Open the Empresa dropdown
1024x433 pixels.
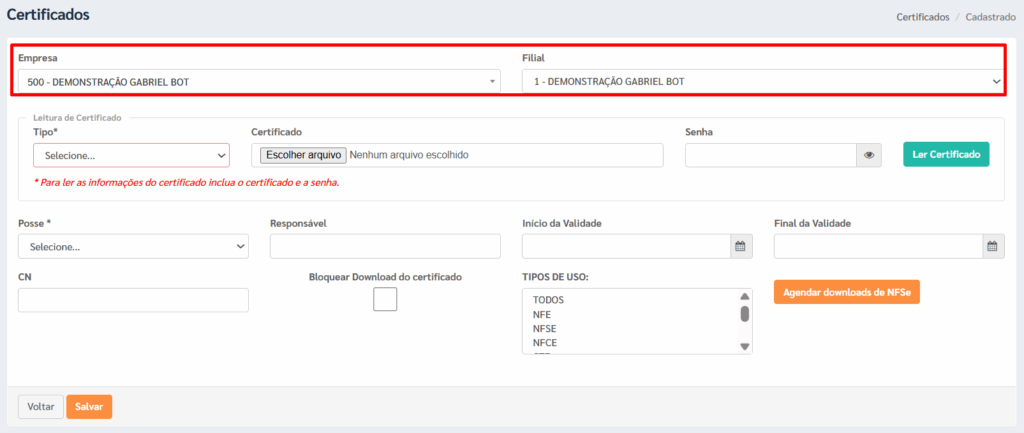click(x=259, y=82)
